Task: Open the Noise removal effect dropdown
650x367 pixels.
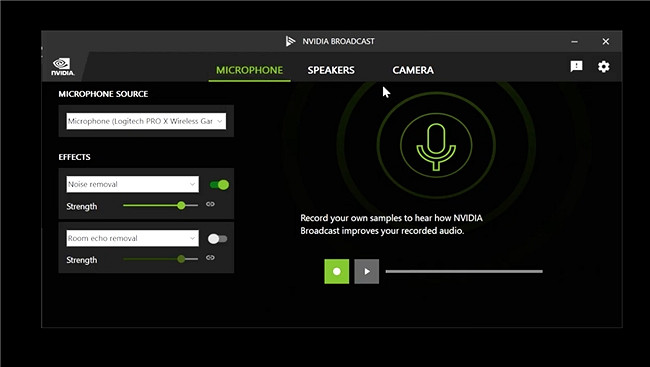Action: point(133,184)
